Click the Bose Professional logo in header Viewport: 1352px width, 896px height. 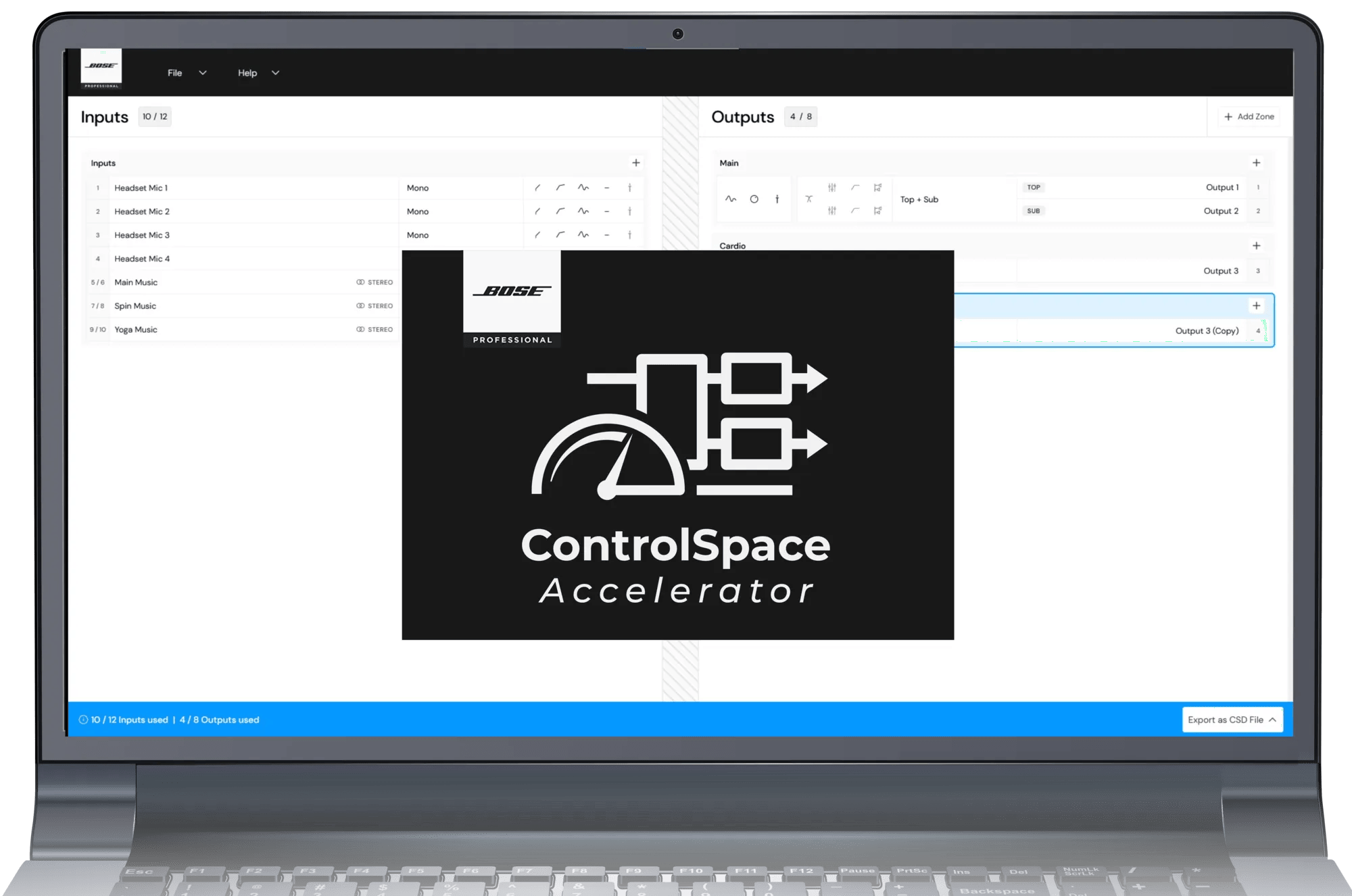[x=101, y=68]
